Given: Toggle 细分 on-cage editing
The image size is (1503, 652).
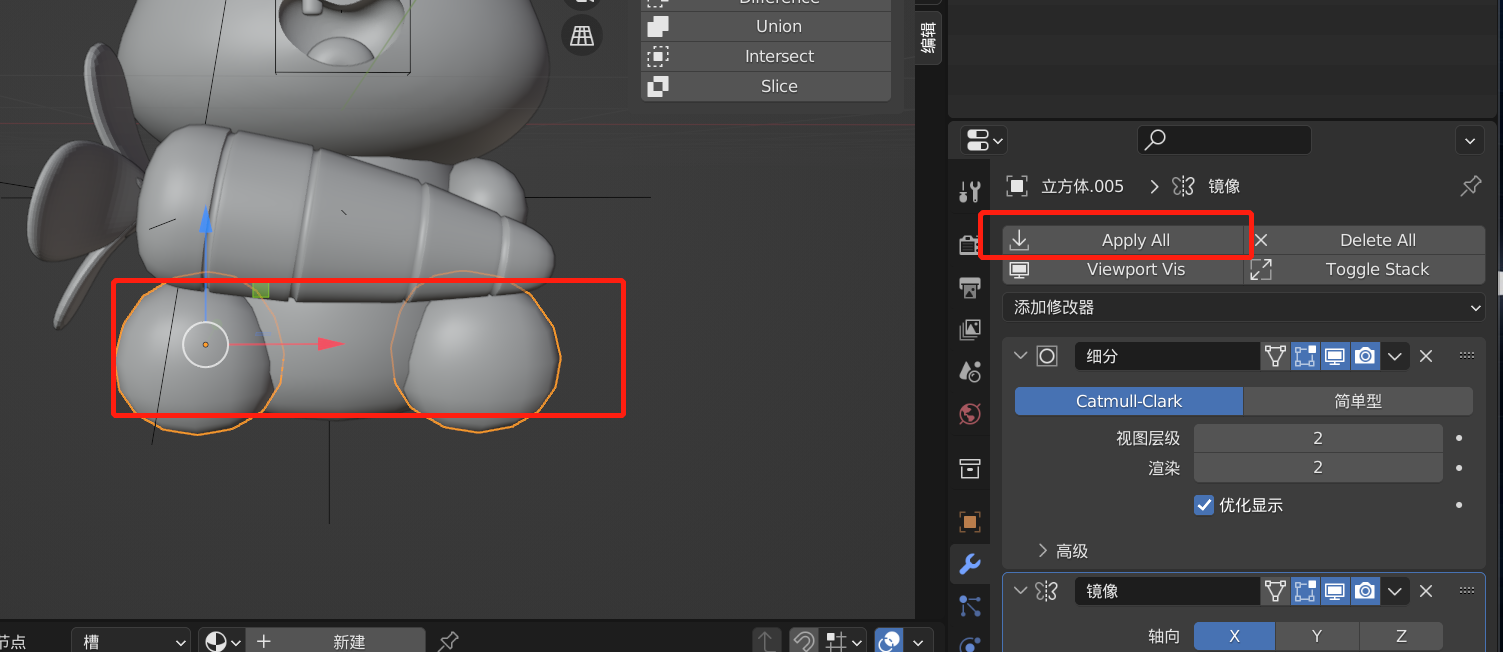Looking at the screenshot, I should tap(1275, 356).
